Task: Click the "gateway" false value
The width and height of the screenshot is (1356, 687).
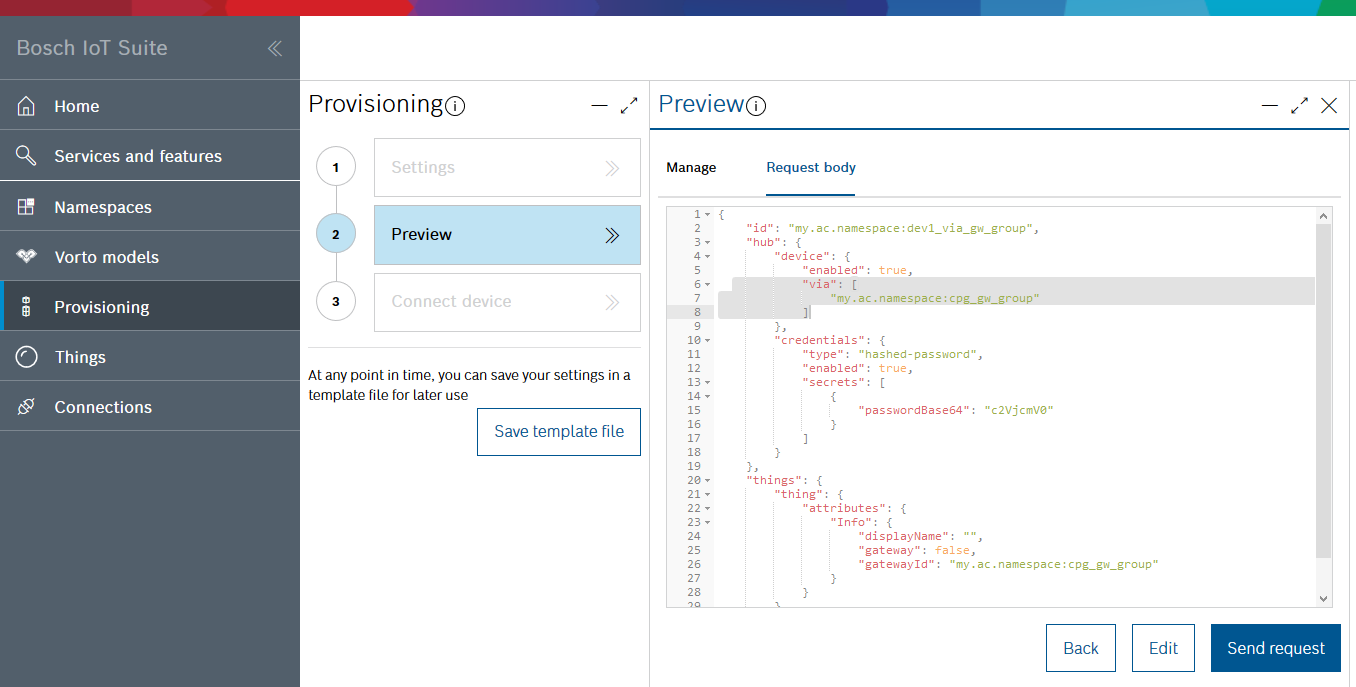Action: point(953,551)
